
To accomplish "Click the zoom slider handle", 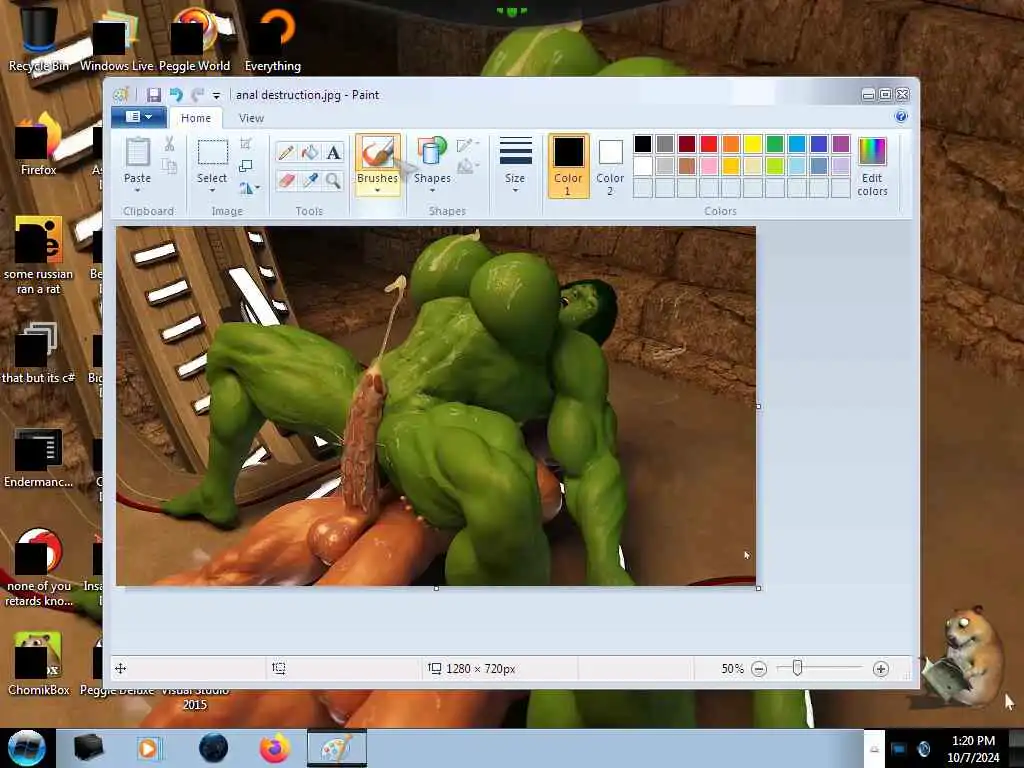I will (x=797, y=668).
